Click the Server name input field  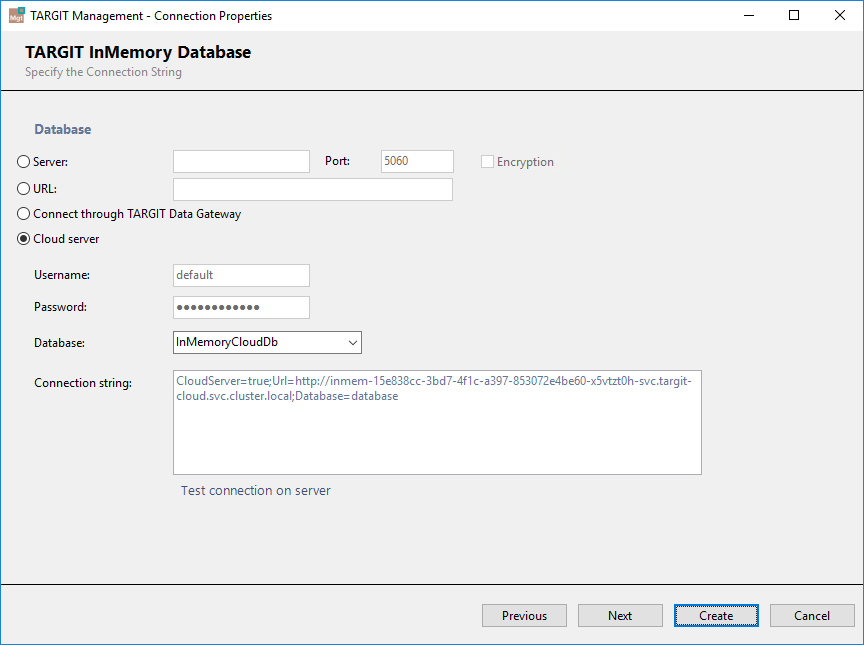241,161
